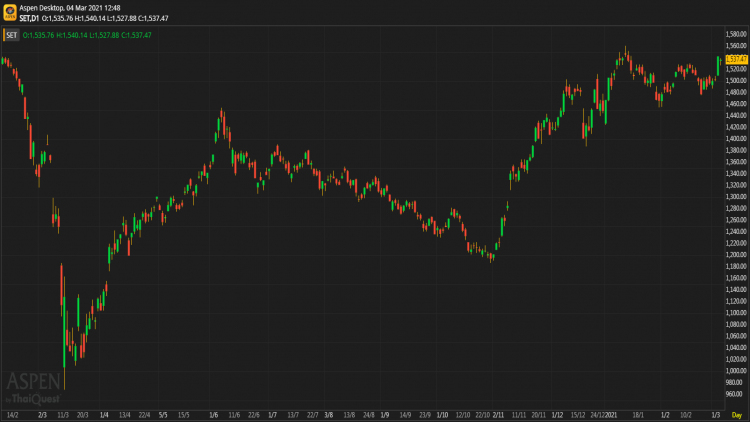Click the 1/6 date axis label
This screenshot has height=422, width=750.
point(214,415)
